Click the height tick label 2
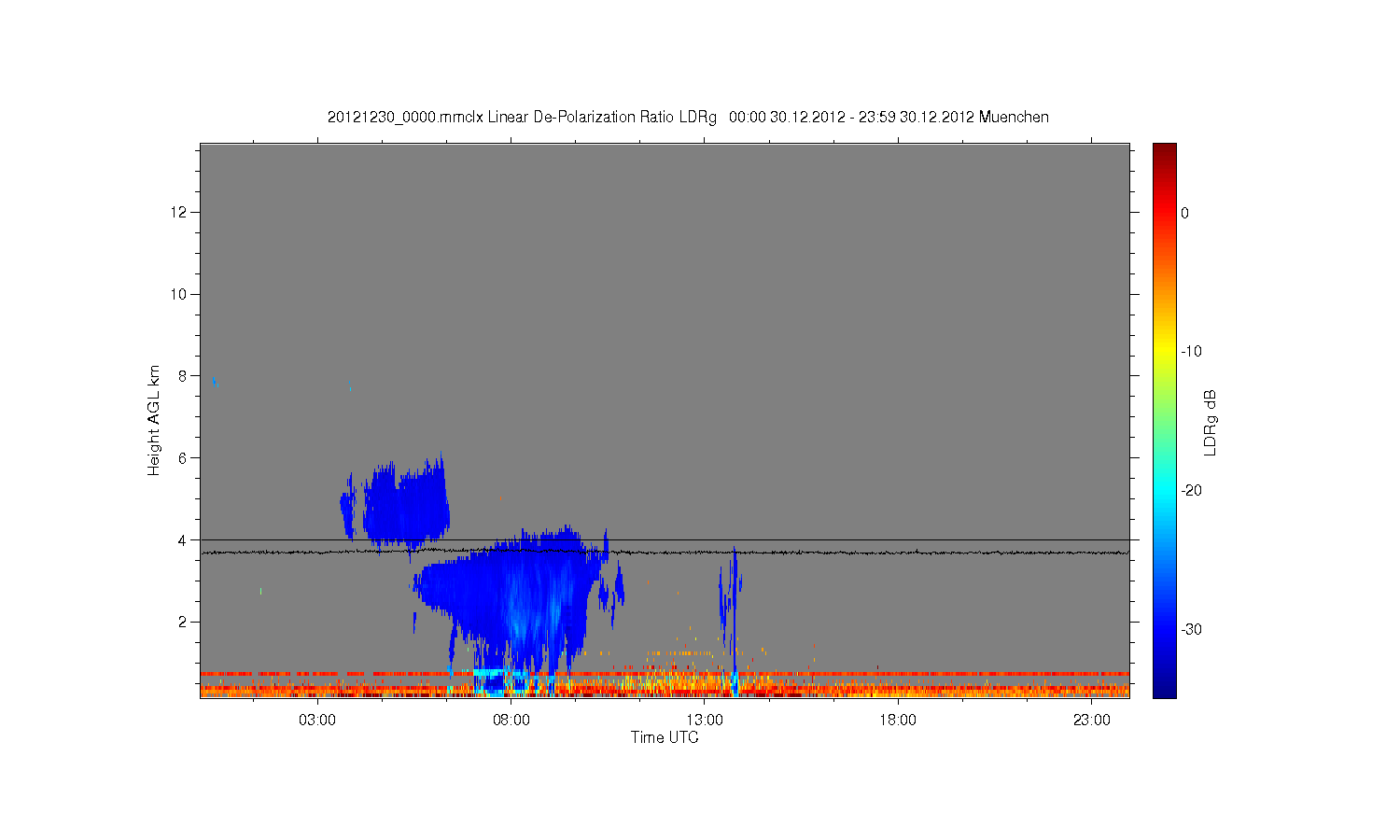The image size is (1400, 840). (x=183, y=623)
